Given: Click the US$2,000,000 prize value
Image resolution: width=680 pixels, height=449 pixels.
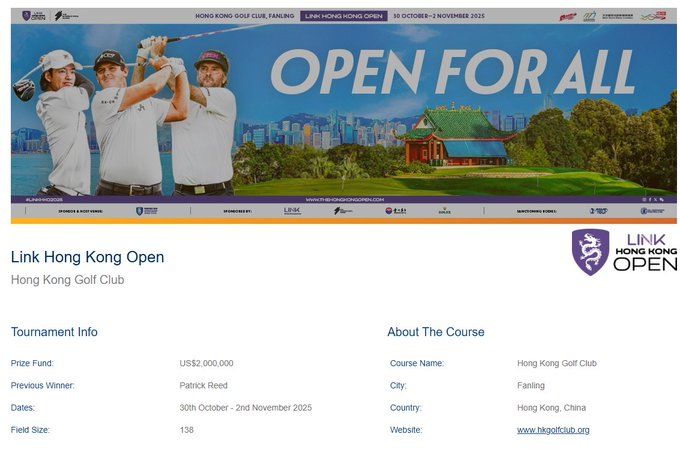Looking at the screenshot, I should click(206, 363).
